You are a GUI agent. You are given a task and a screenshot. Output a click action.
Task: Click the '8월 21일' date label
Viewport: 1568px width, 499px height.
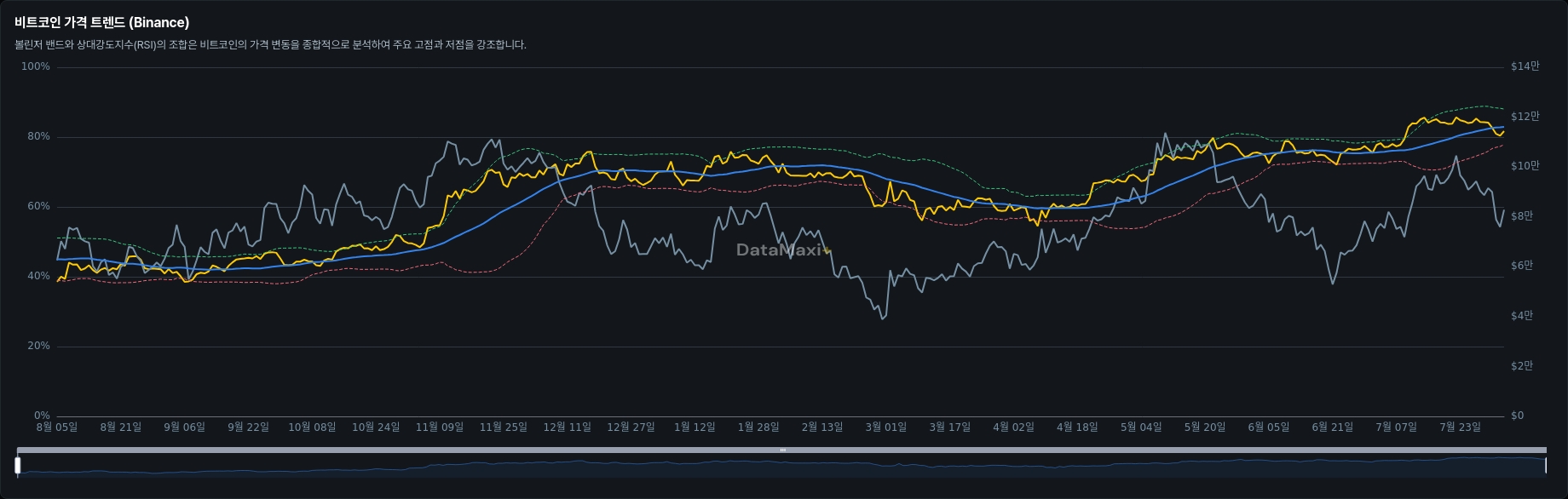coord(121,427)
